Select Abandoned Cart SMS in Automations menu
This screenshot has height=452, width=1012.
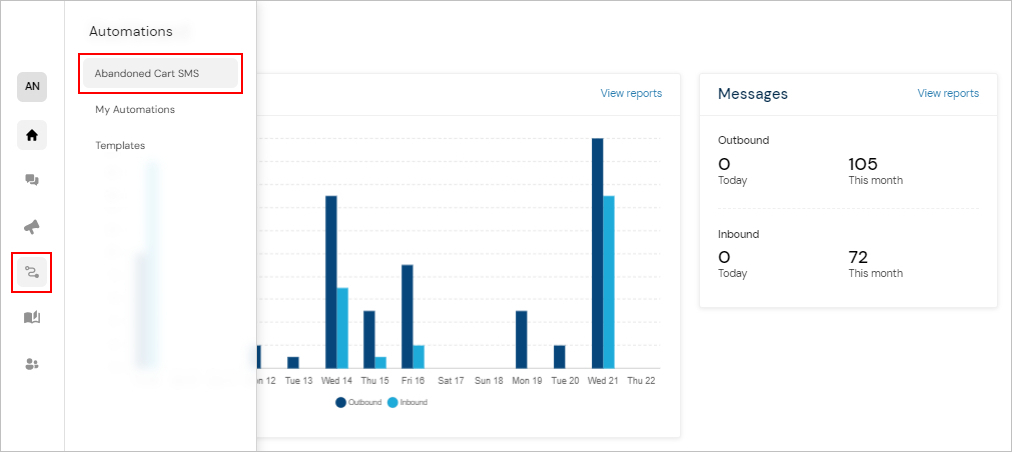(x=160, y=73)
